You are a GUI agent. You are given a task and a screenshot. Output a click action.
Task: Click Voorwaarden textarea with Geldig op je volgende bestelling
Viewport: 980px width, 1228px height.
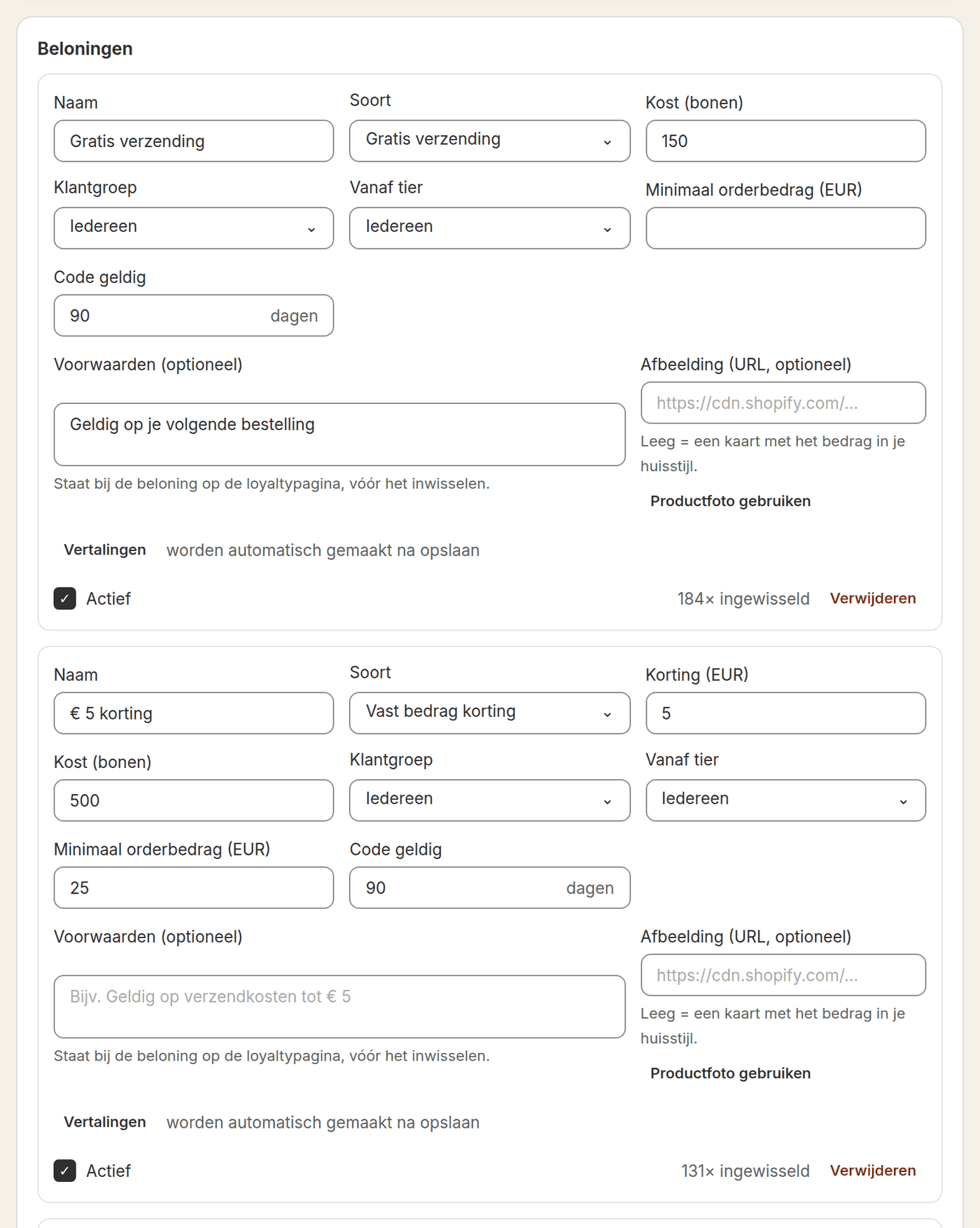[339, 434]
